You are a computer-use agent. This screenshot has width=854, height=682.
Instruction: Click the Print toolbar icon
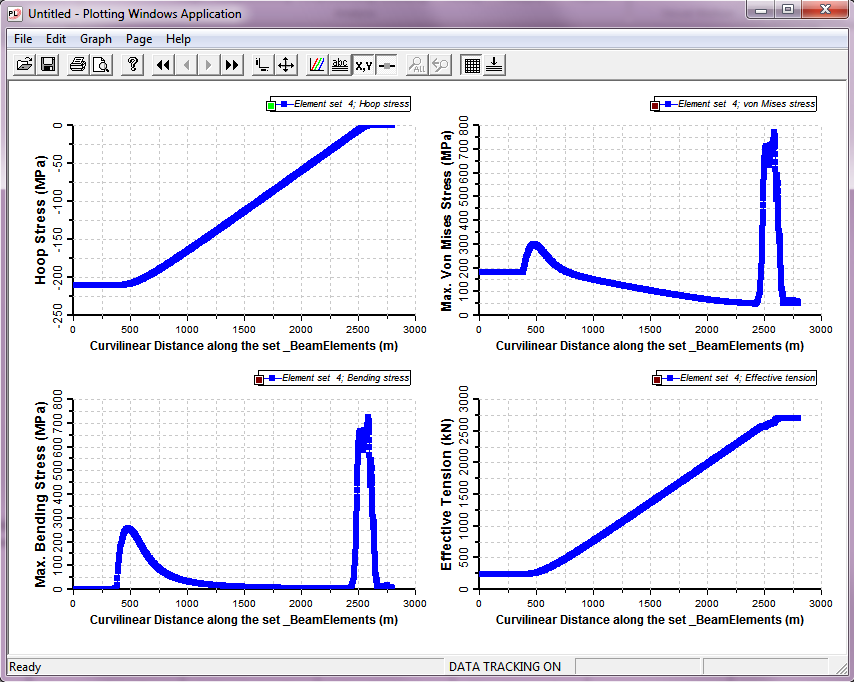(x=78, y=65)
